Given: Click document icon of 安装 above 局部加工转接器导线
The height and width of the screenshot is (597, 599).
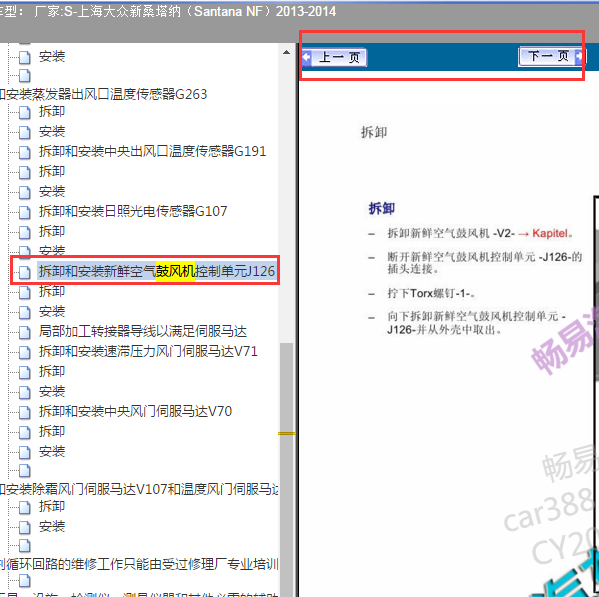Looking at the screenshot, I should [25, 312].
